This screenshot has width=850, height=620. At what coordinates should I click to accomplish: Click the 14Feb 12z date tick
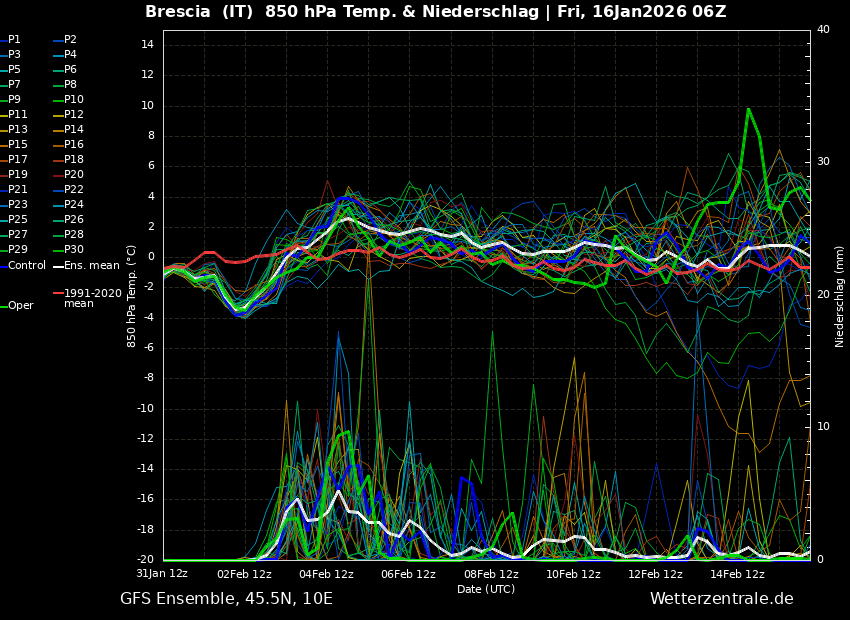pos(737,574)
